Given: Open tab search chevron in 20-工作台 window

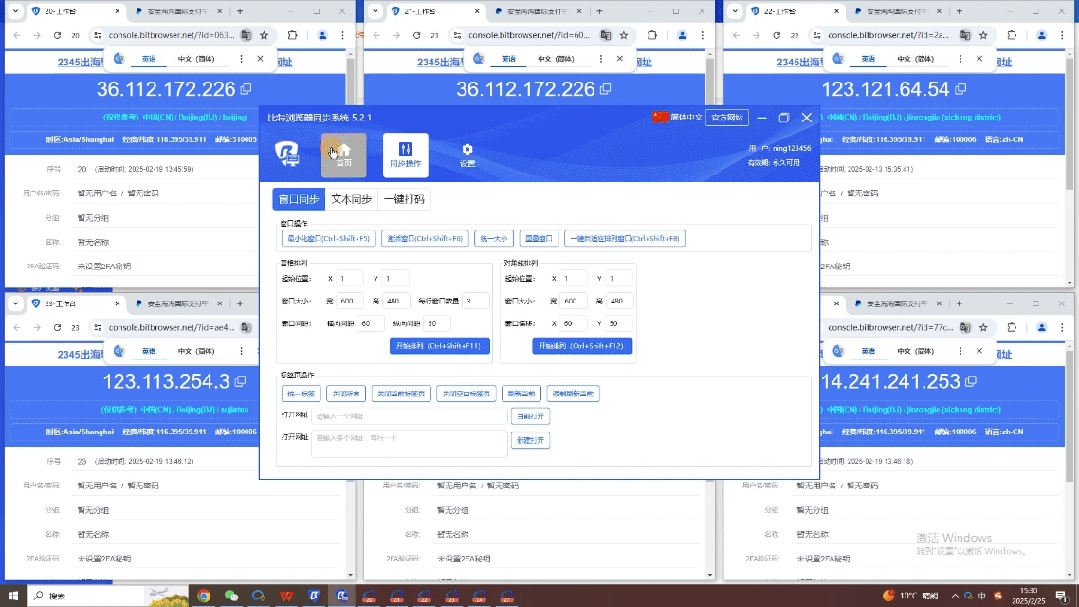Looking at the screenshot, I should pos(15,12).
